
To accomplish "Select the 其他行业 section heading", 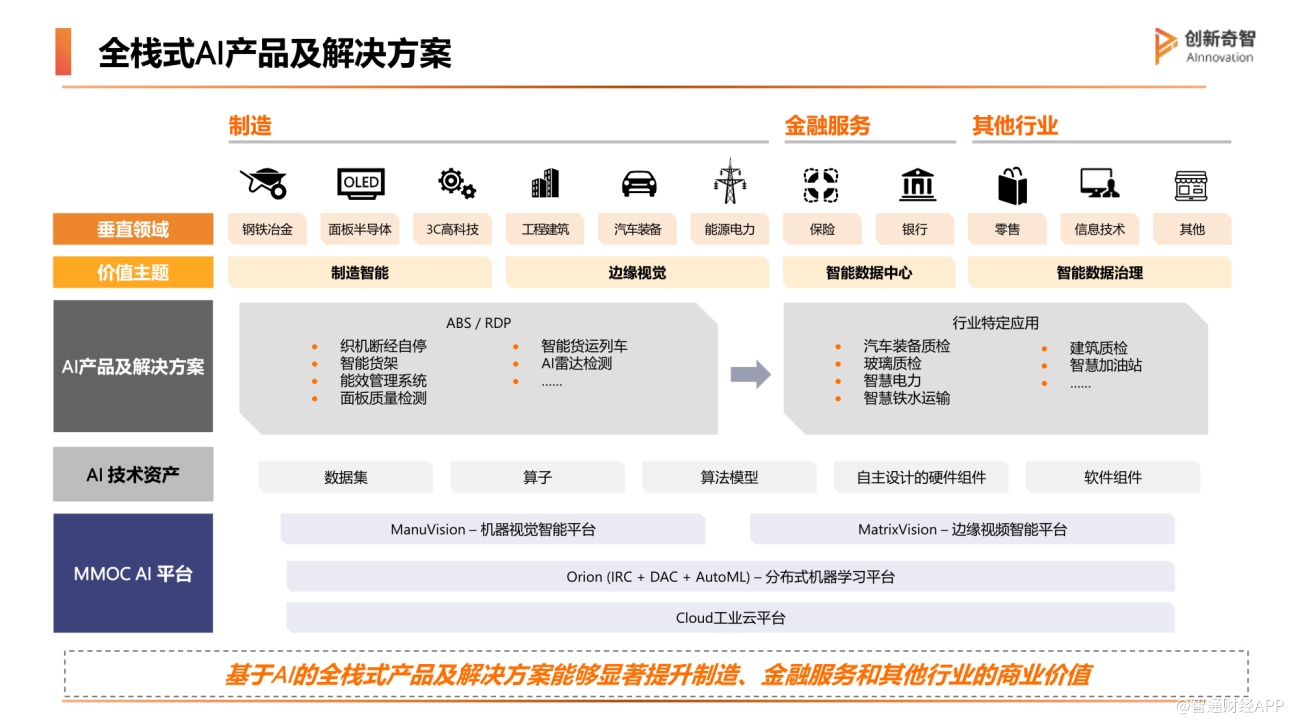I will (x=1015, y=126).
